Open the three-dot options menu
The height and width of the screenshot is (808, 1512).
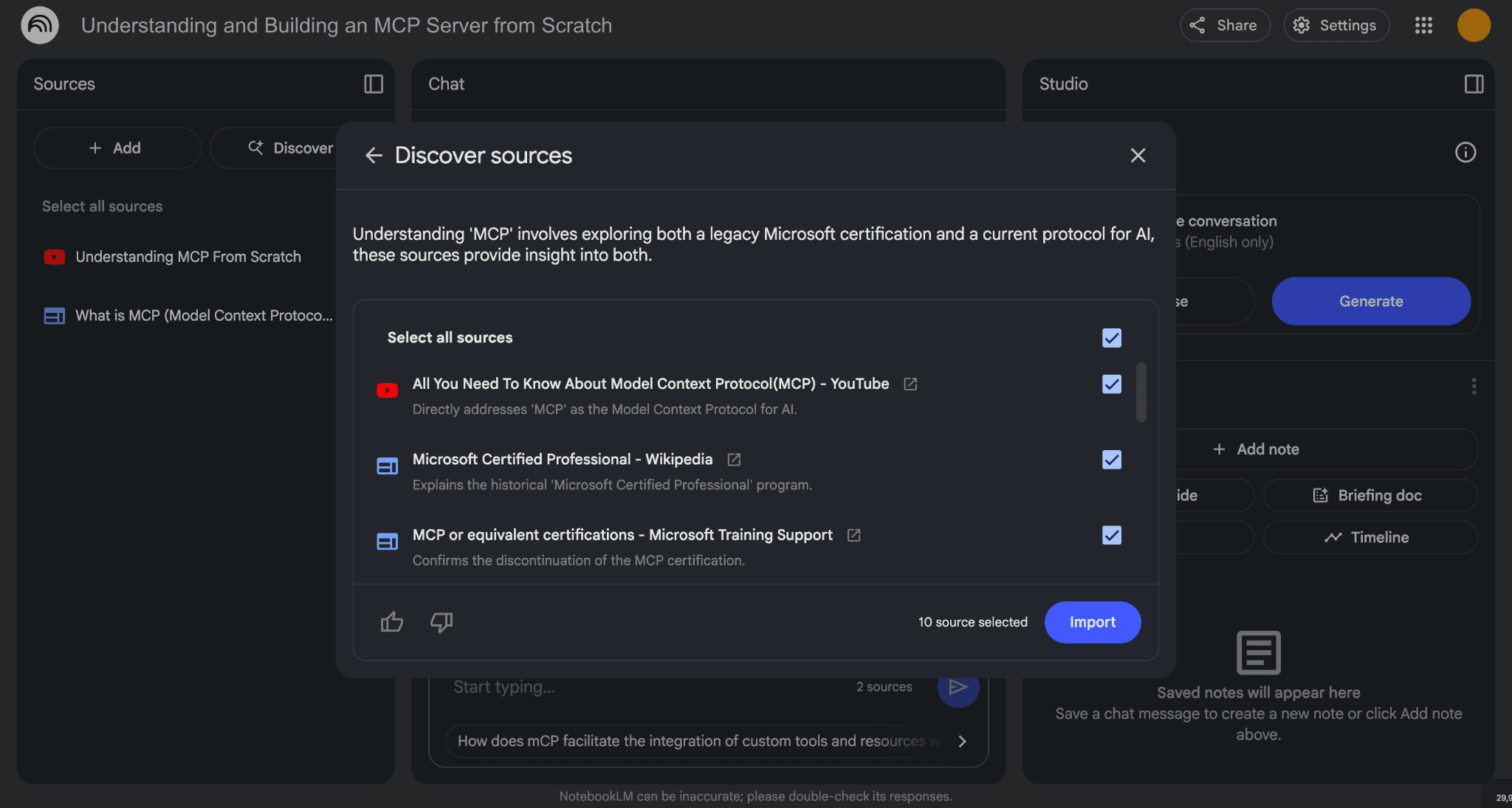coord(1474,386)
